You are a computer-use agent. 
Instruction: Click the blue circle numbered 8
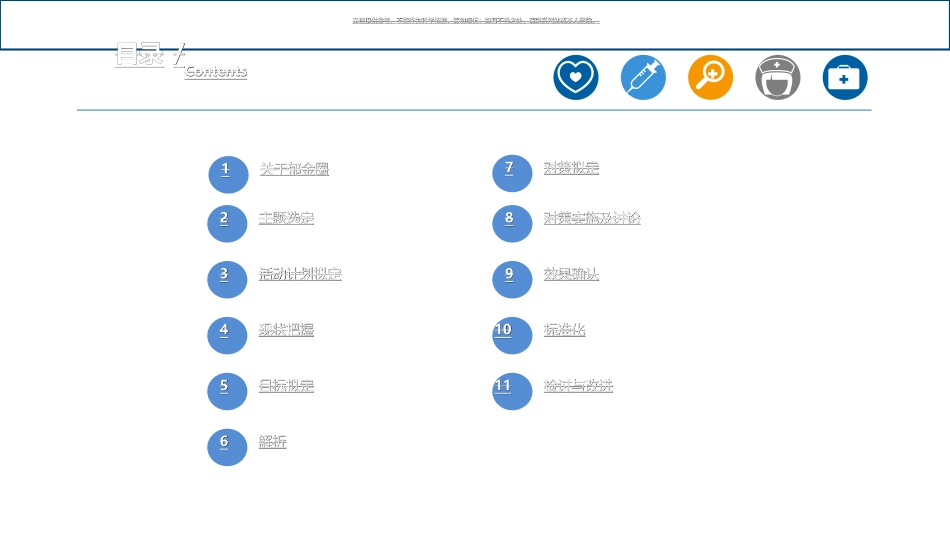pos(512,224)
